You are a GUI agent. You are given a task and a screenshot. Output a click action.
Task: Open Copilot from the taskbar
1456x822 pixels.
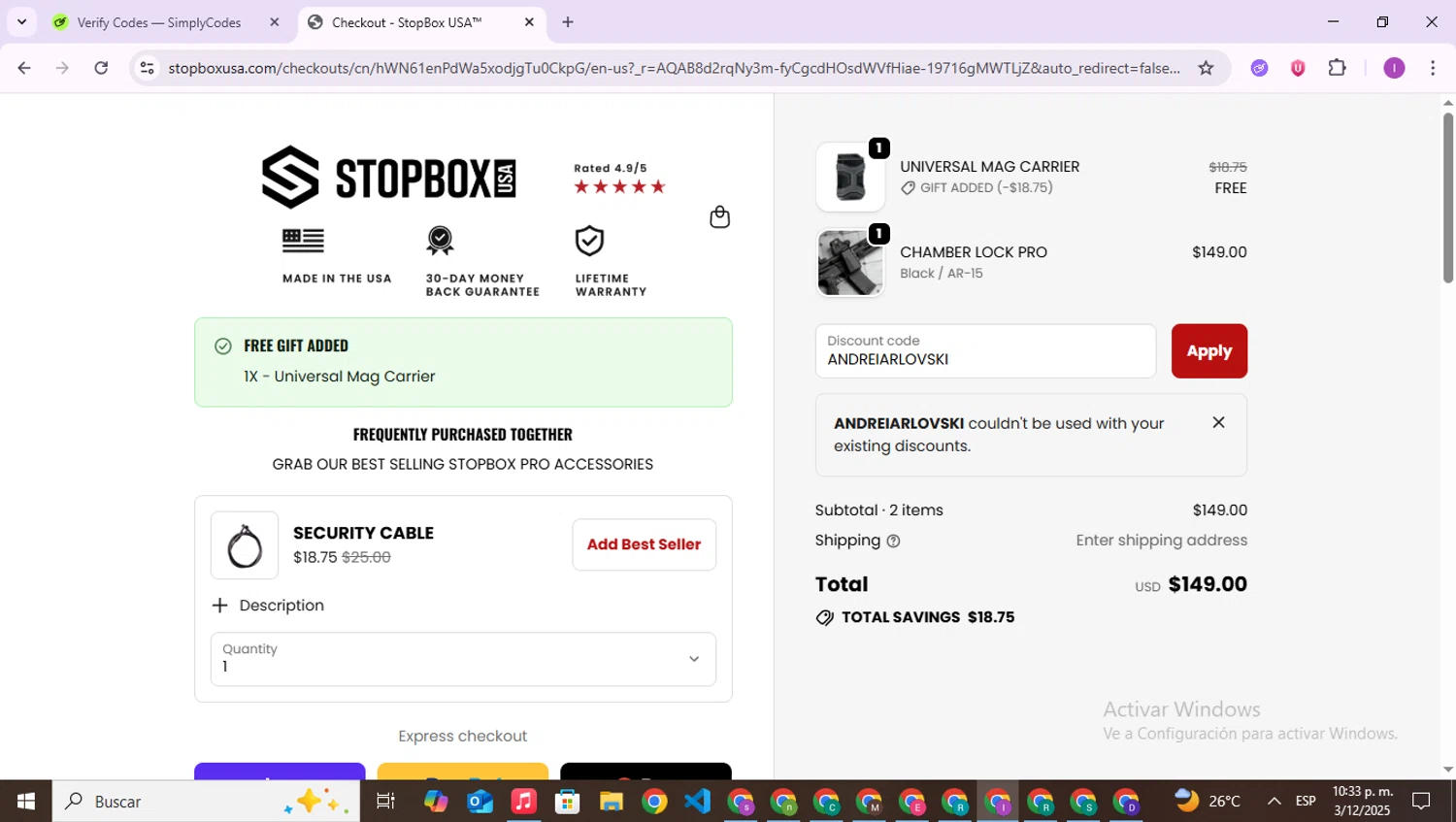[436, 802]
